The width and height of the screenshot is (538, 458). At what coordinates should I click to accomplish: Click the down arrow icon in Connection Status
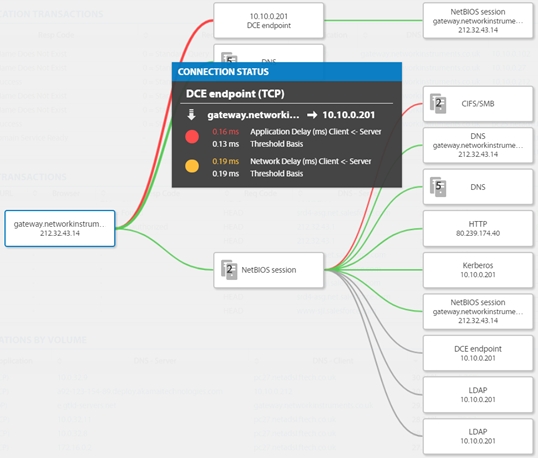pyautogui.click(x=191, y=115)
